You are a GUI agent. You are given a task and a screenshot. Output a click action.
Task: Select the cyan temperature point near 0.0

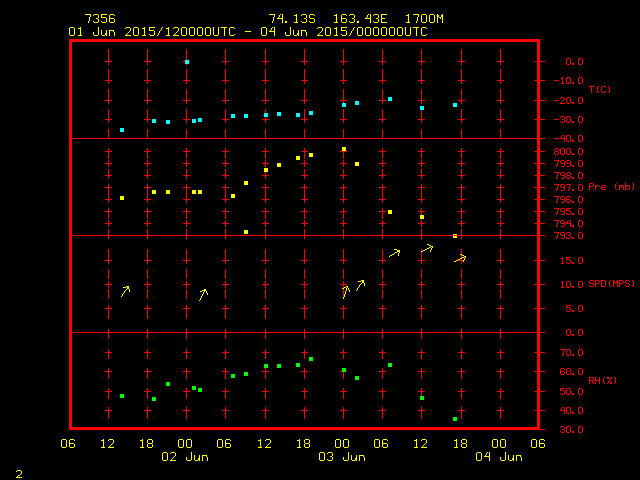point(187,62)
